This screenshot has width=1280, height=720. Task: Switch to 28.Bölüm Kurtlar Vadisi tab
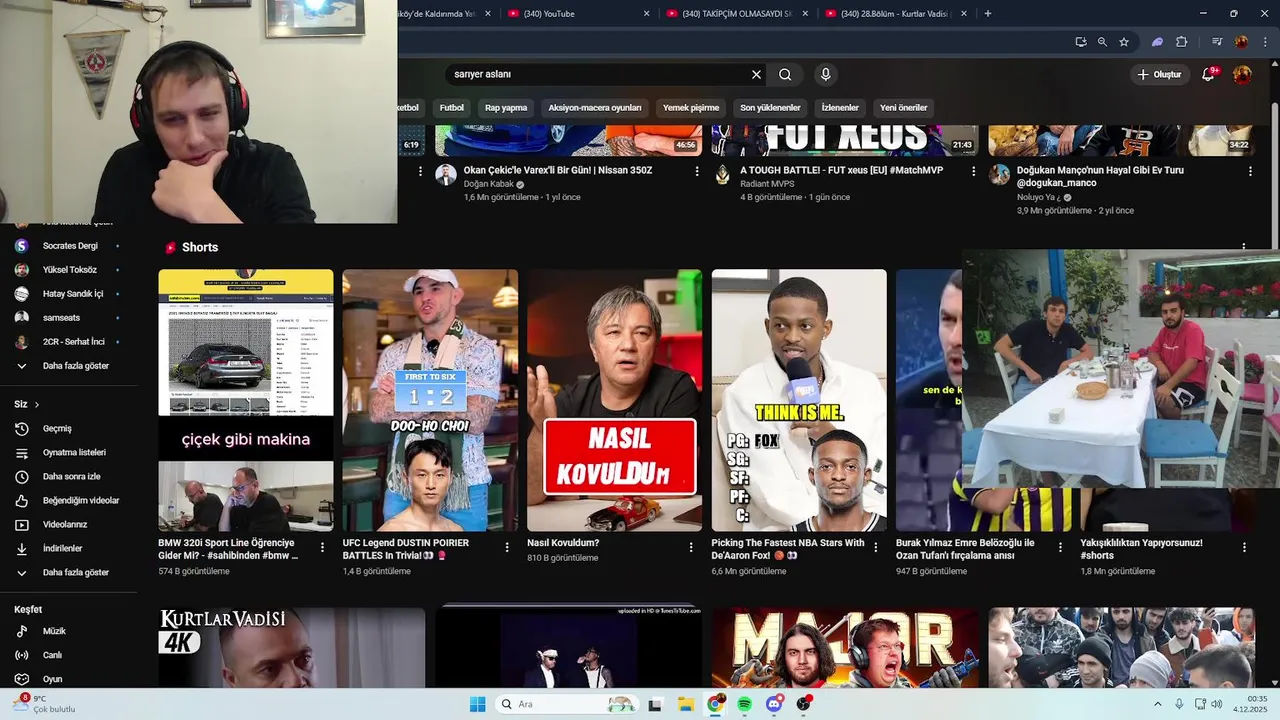coord(895,13)
